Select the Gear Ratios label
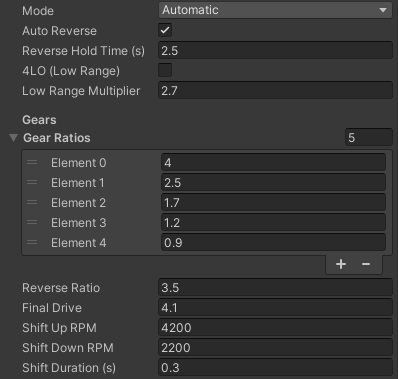The width and height of the screenshot is (398, 379). tap(57, 138)
